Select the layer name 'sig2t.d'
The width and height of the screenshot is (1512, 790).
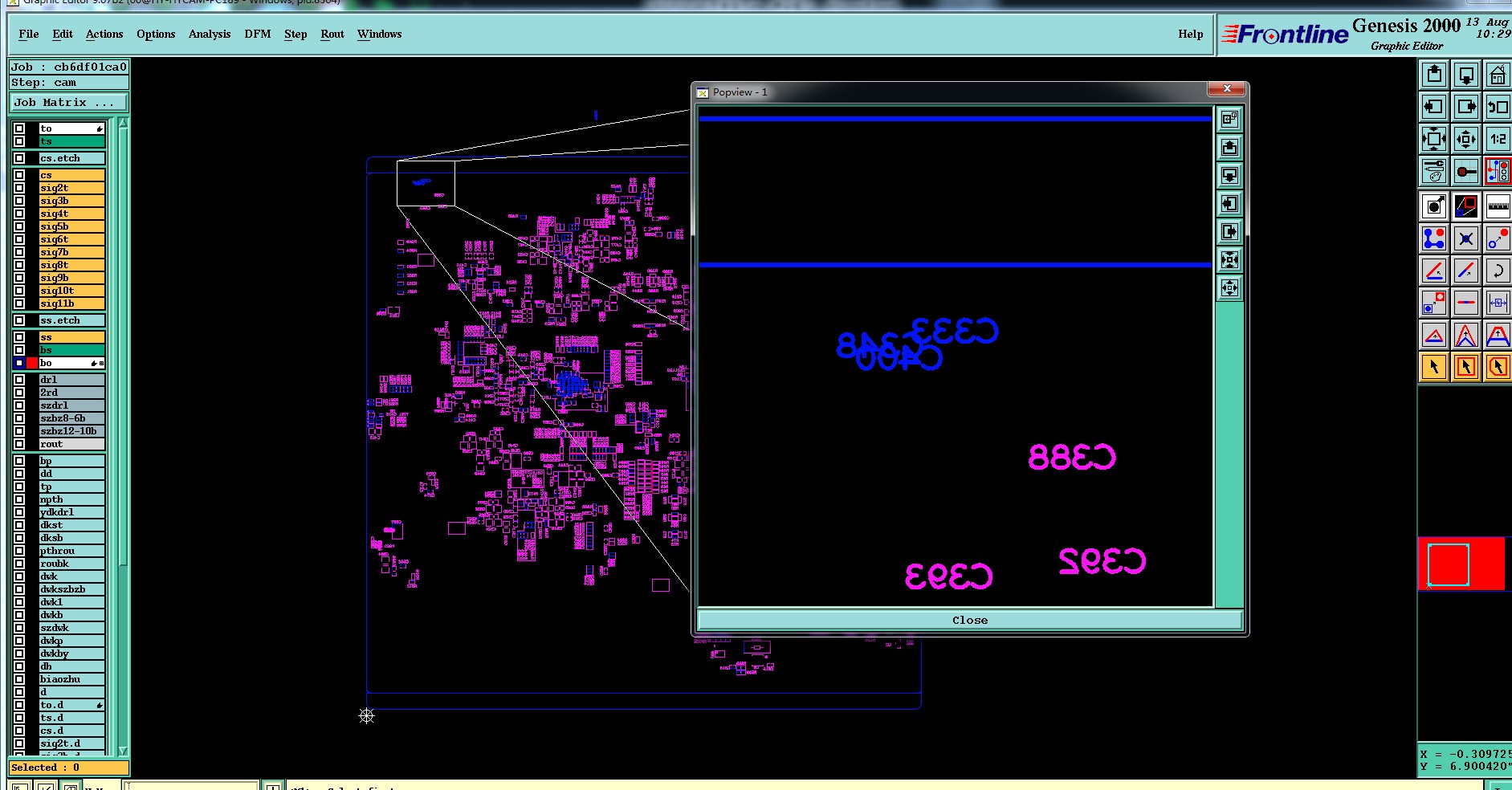click(71, 743)
